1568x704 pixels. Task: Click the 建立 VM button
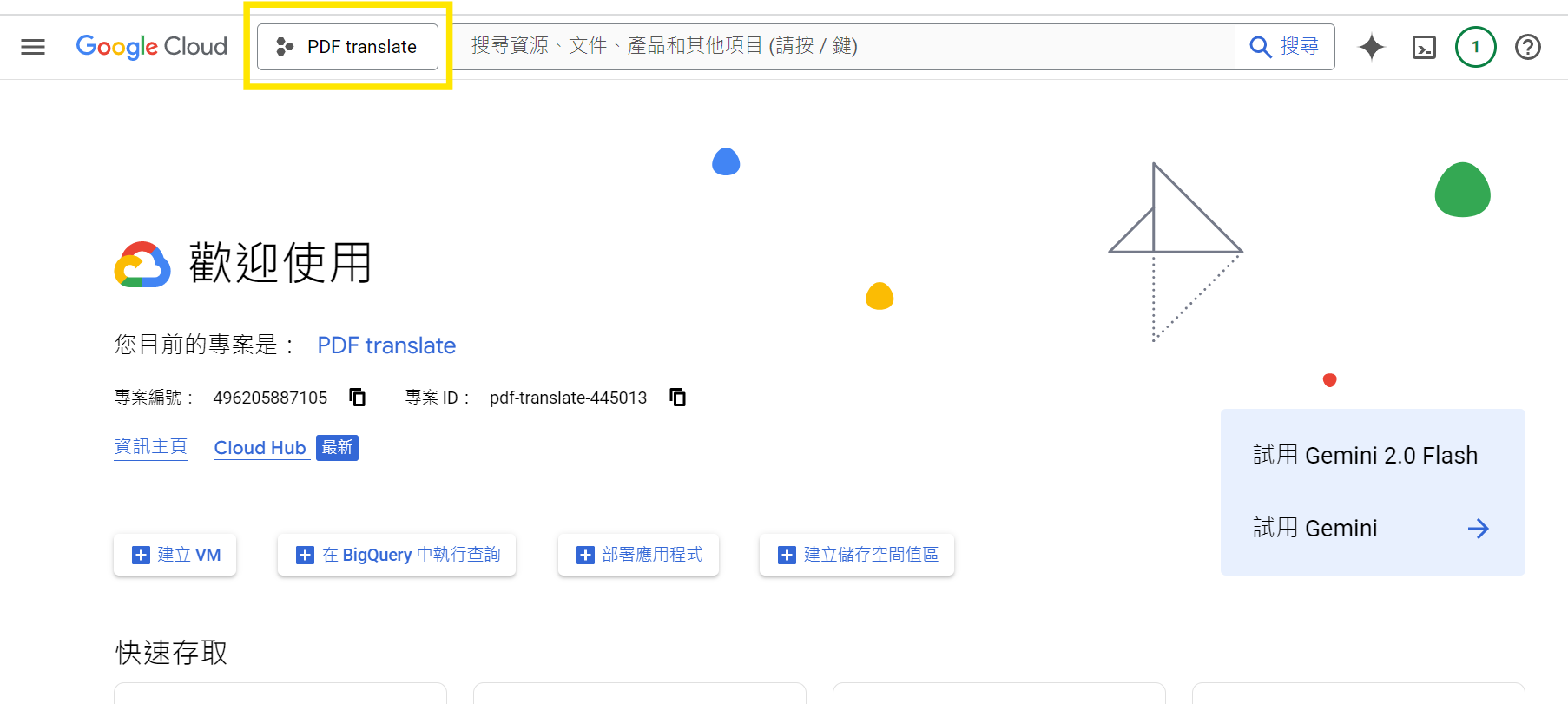(175, 555)
